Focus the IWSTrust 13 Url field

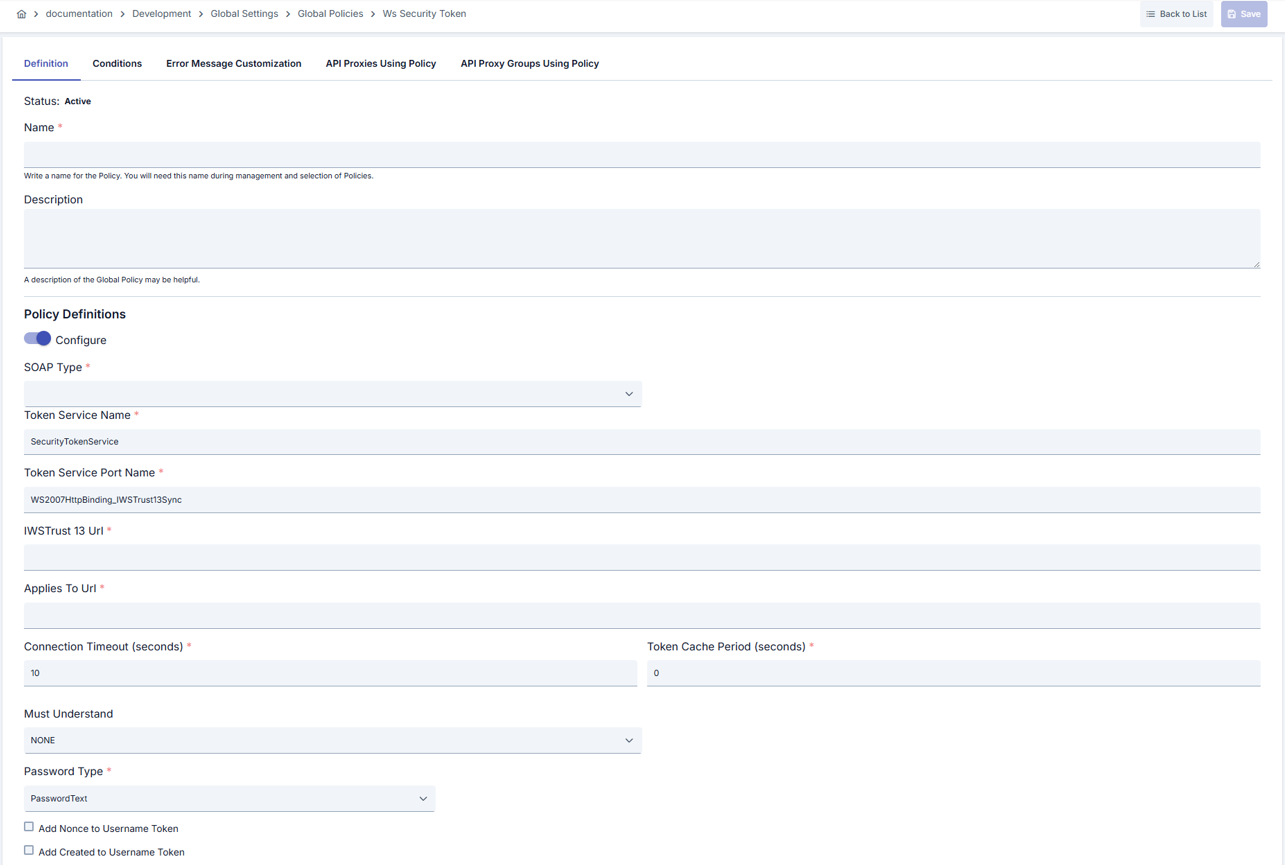(x=642, y=558)
